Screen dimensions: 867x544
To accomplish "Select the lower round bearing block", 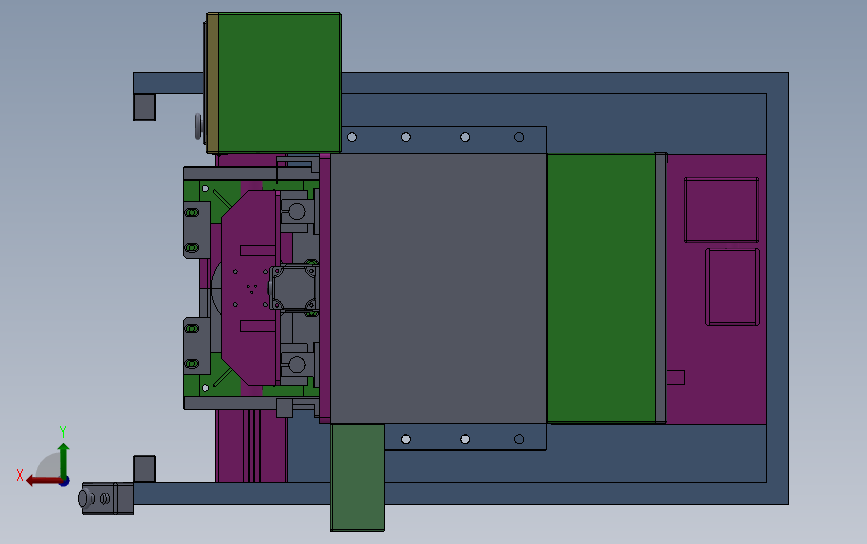I will point(297,364).
